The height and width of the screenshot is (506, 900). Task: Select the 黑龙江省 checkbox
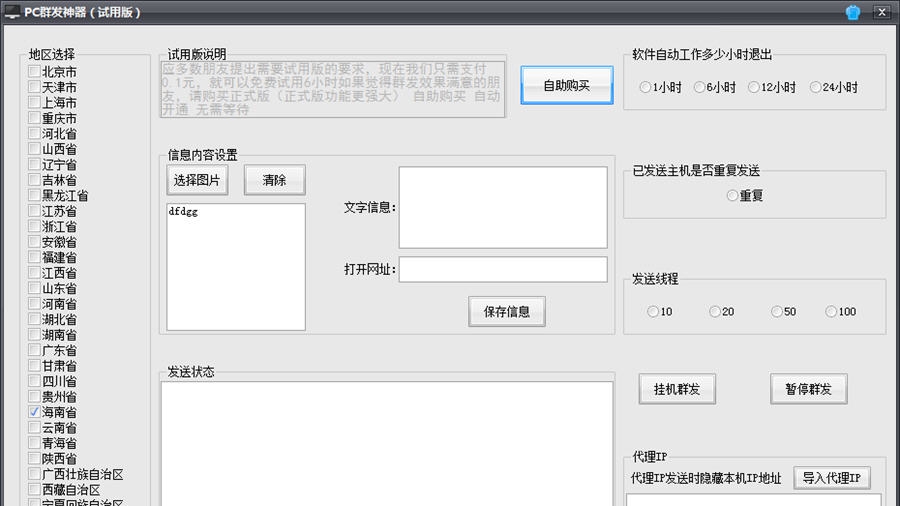point(34,196)
